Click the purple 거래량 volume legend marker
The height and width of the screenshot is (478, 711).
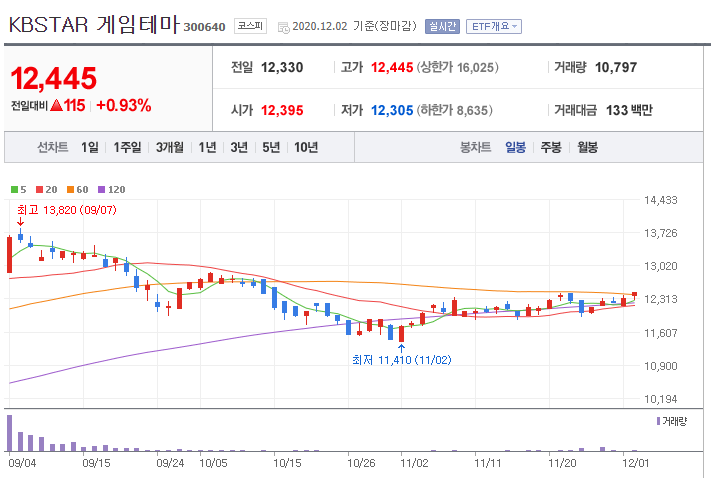[658, 421]
